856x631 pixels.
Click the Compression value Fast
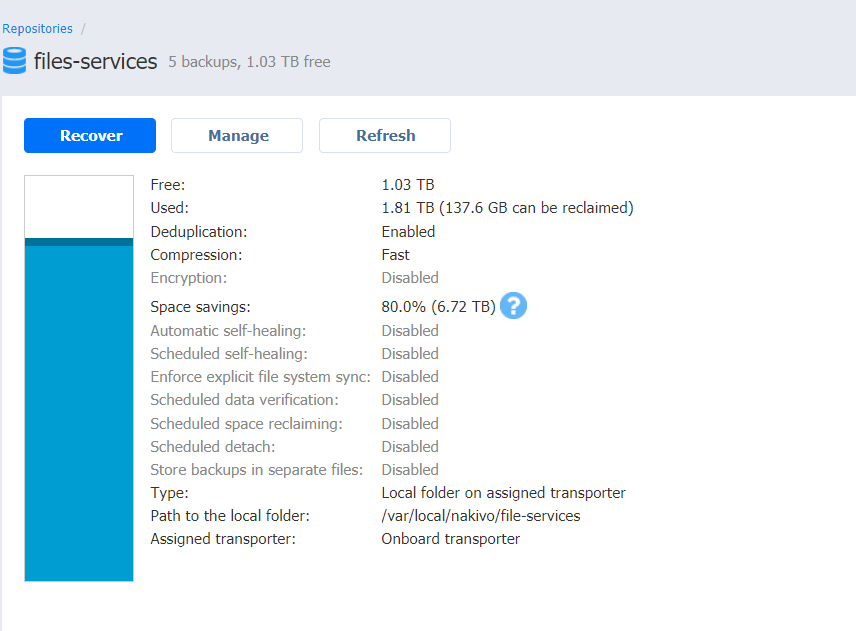(396, 255)
